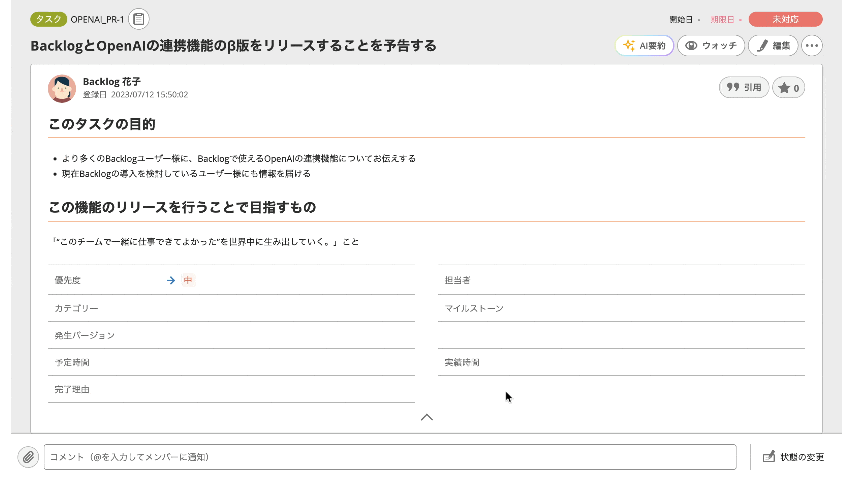
Task: Click the 未対応 status badge
Action: point(785,19)
